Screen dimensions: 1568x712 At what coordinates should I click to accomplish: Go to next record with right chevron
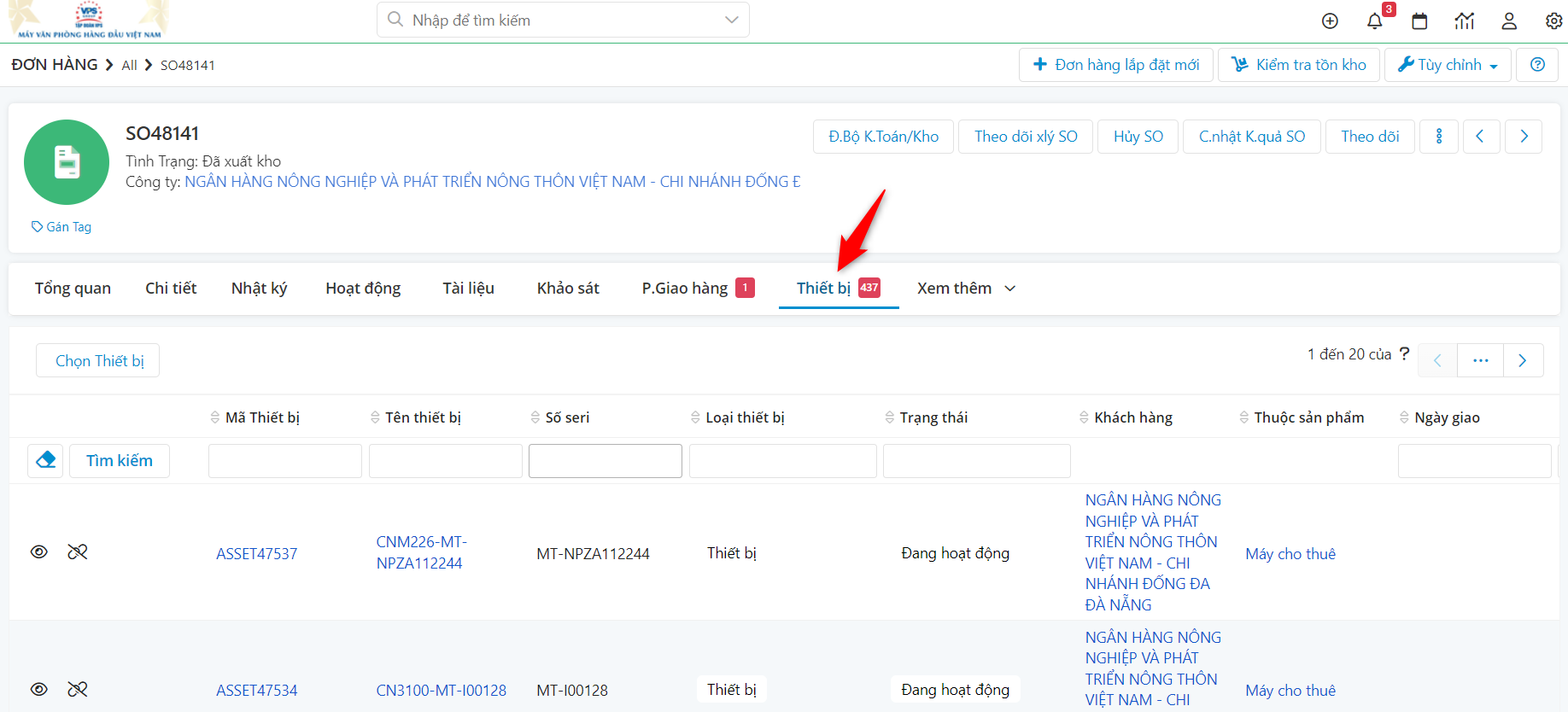click(1524, 137)
